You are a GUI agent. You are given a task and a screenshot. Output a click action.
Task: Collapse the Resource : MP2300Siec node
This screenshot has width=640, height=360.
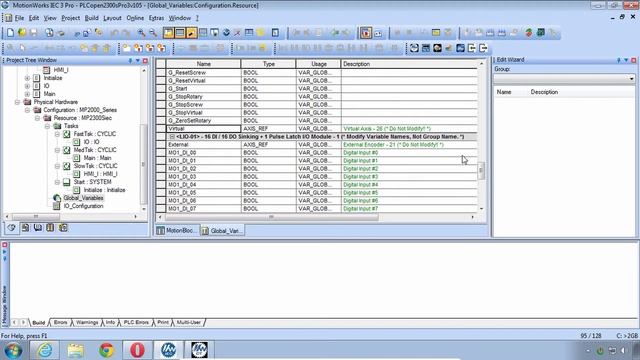[38, 118]
